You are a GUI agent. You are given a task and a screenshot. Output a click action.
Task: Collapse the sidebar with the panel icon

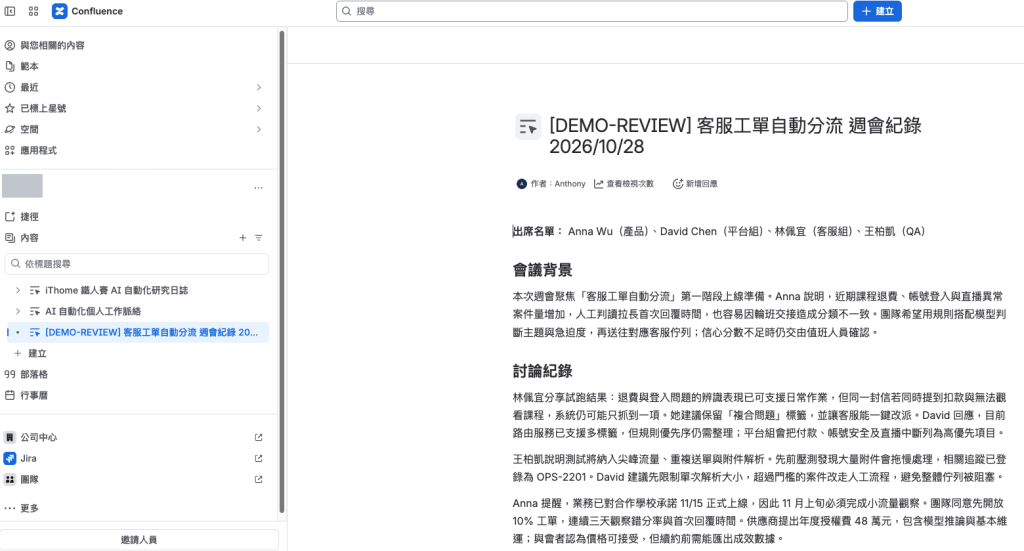tap(10, 11)
